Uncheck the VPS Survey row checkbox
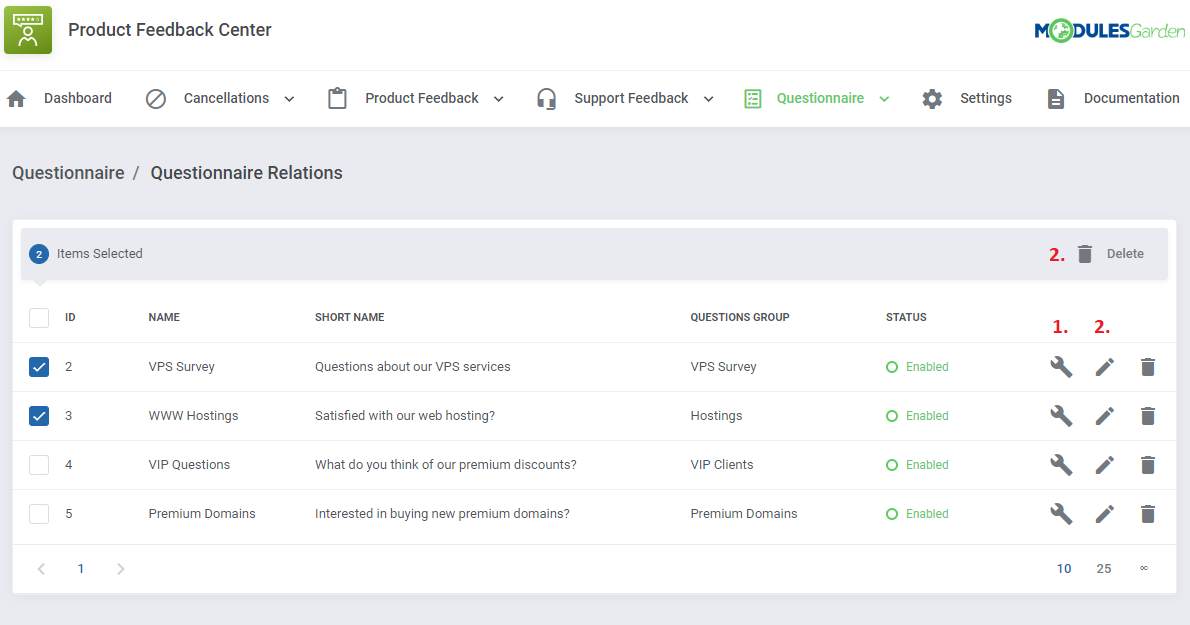The image size is (1190, 625). coord(39,367)
